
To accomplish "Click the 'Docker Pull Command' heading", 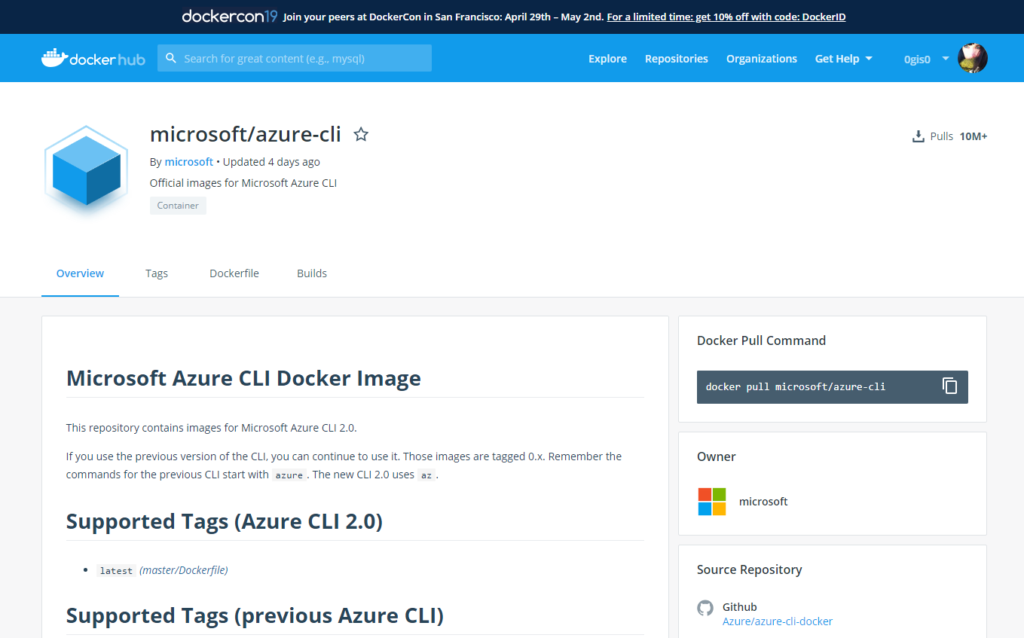I will pyautogui.click(x=761, y=341).
